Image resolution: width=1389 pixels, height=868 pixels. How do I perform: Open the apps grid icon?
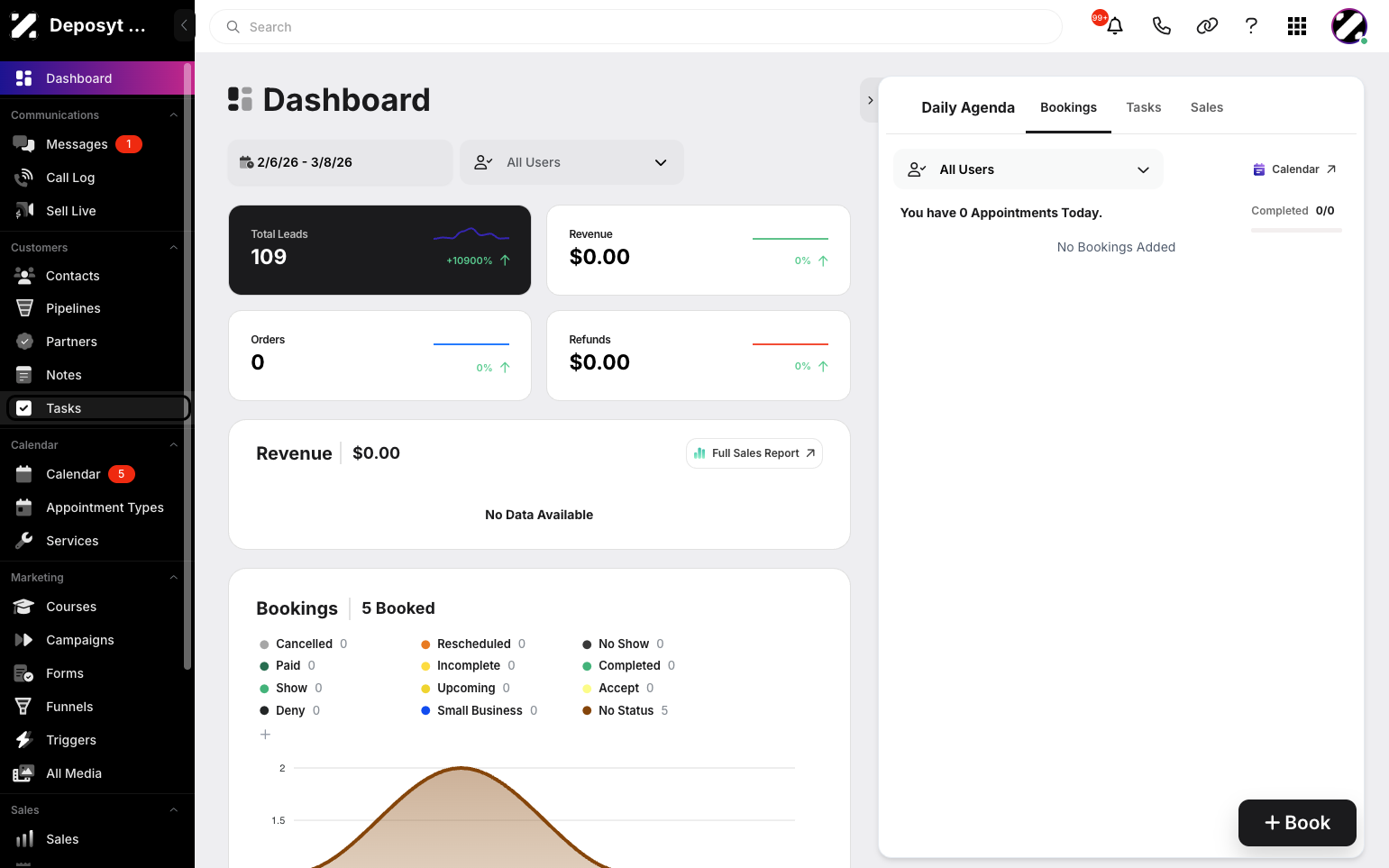(x=1297, y=26)
